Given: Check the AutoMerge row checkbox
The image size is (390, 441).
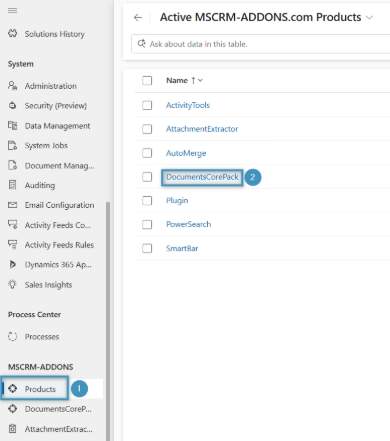Looking at the screenshot, I should pos(147,153).
